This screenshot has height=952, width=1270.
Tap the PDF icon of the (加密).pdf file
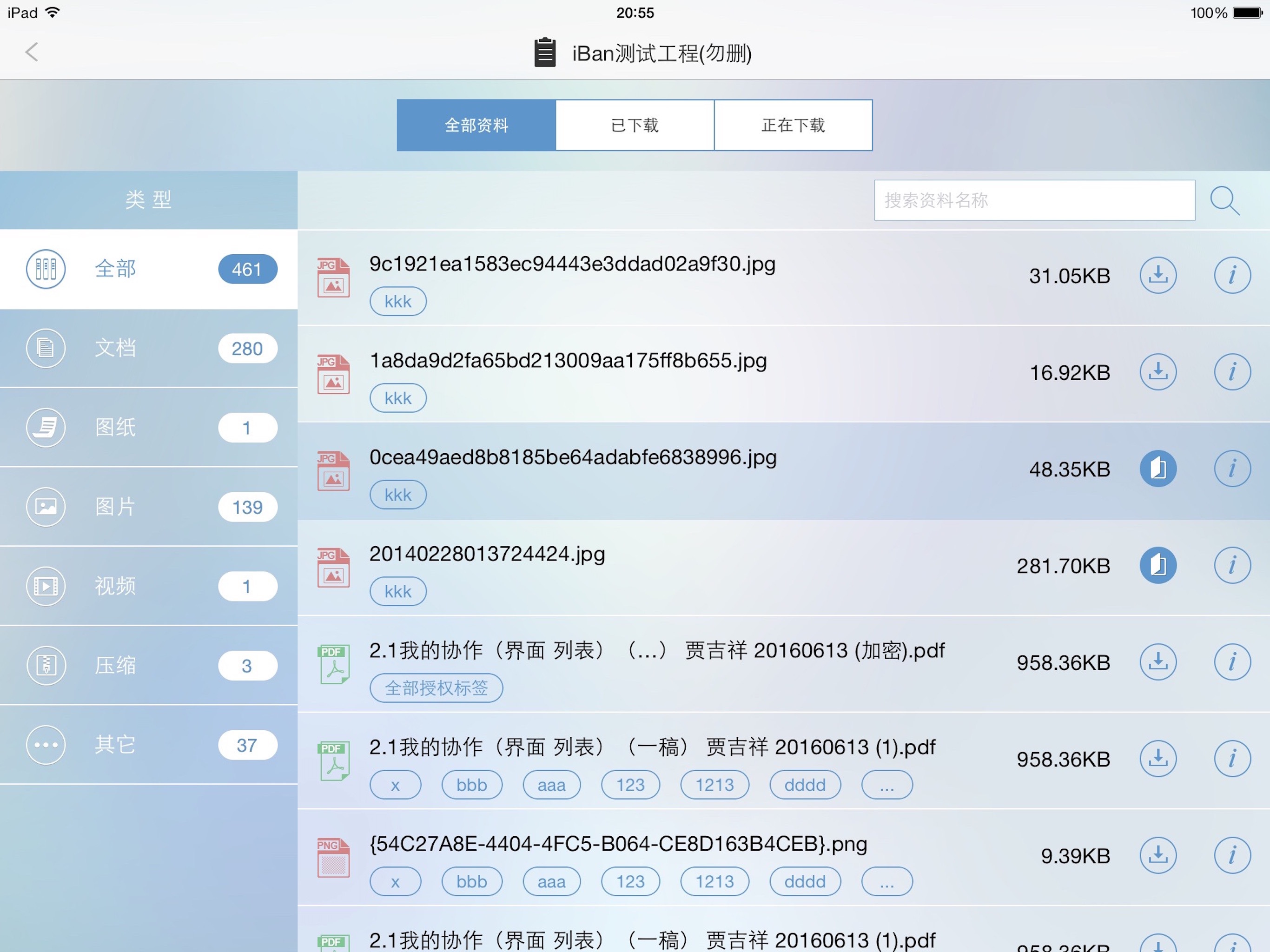pyautogui.click(x=334, y=664)
